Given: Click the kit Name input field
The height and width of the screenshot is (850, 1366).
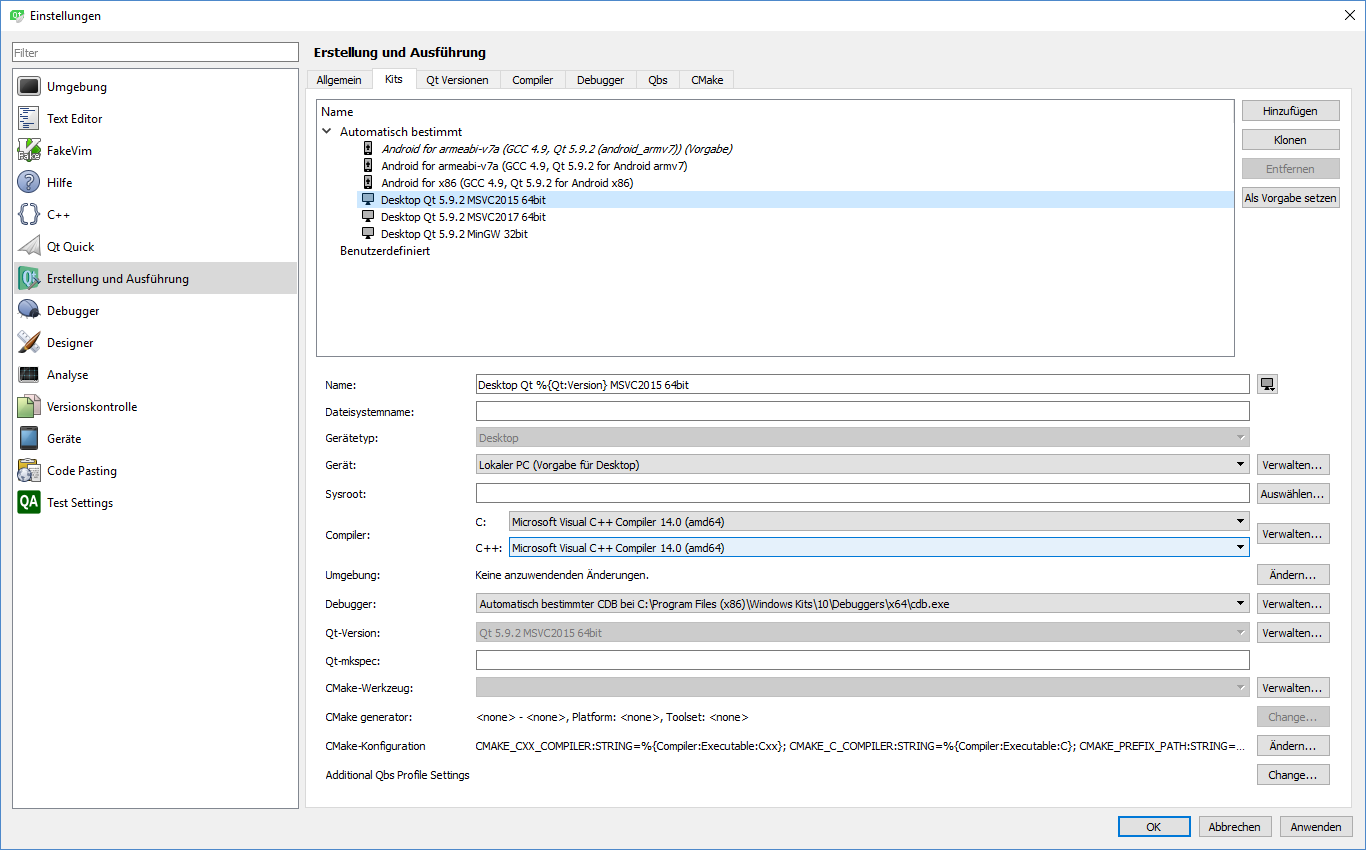Looking at the screenshot, I should pyautogui.click(x=863, y=385).
